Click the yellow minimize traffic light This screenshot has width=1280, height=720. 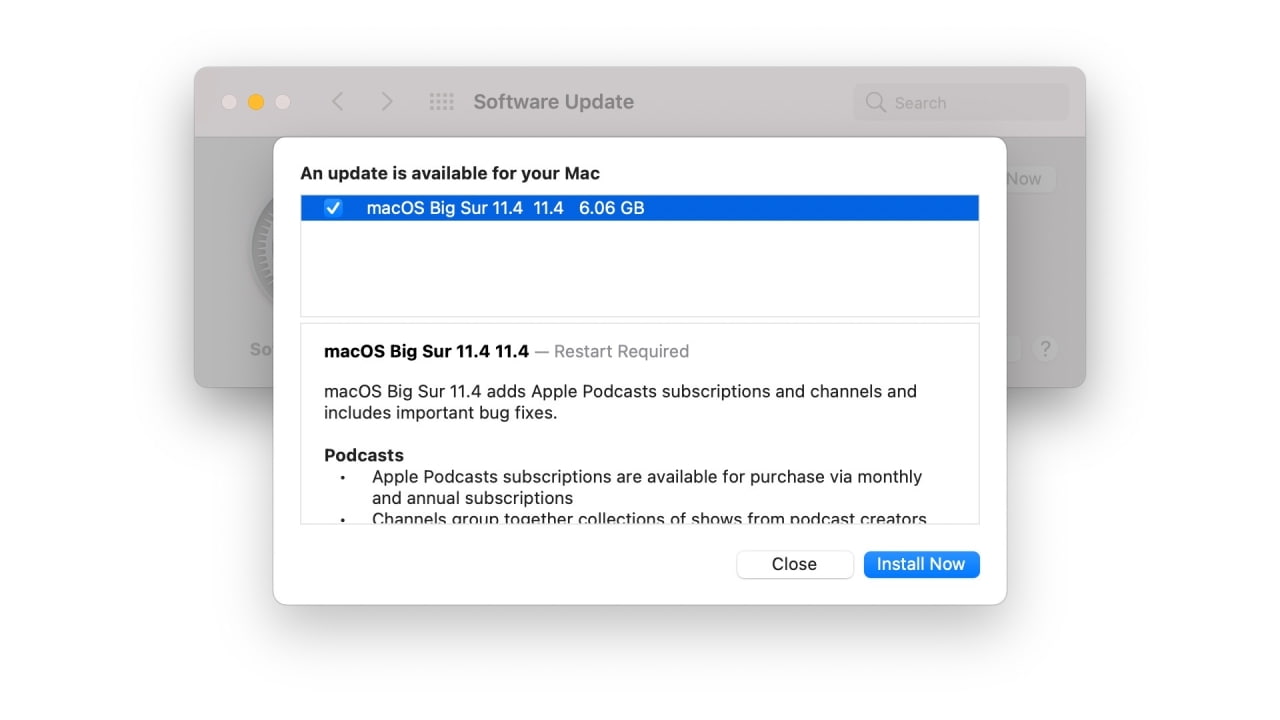(255, 101)
